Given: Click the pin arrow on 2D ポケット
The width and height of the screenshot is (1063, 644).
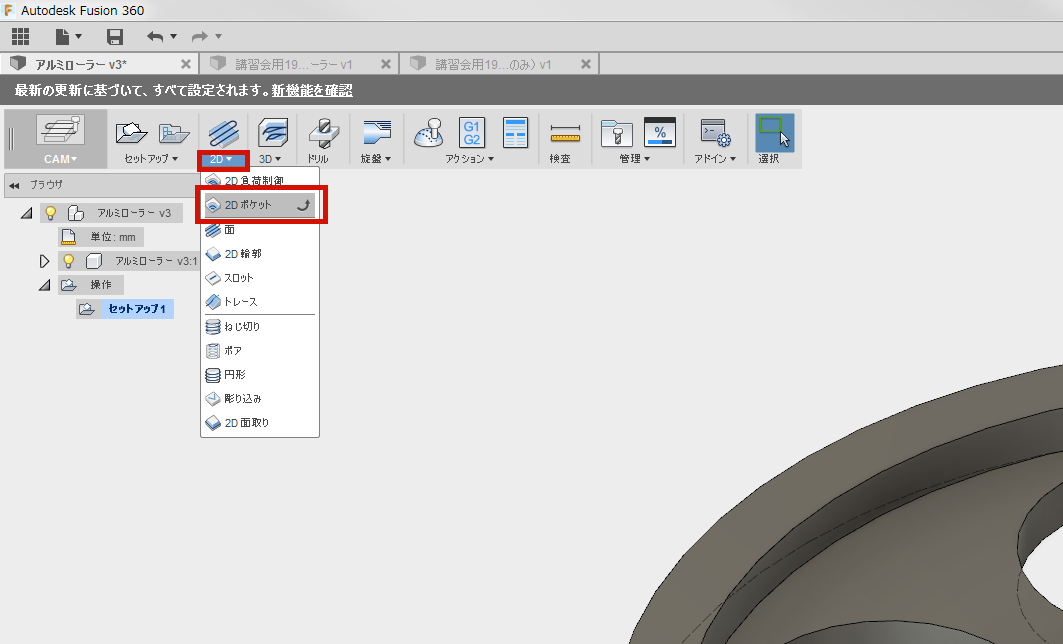Looking at the screenshot, I should click(x=304, y=205).
